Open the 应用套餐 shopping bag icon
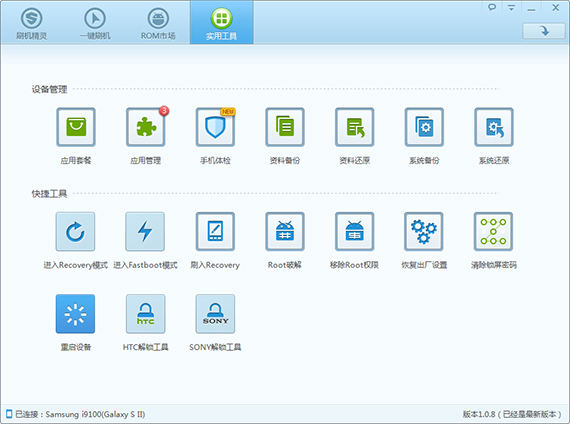The width and height of the screenshot is (570, 424). click(x=76, y=127)
